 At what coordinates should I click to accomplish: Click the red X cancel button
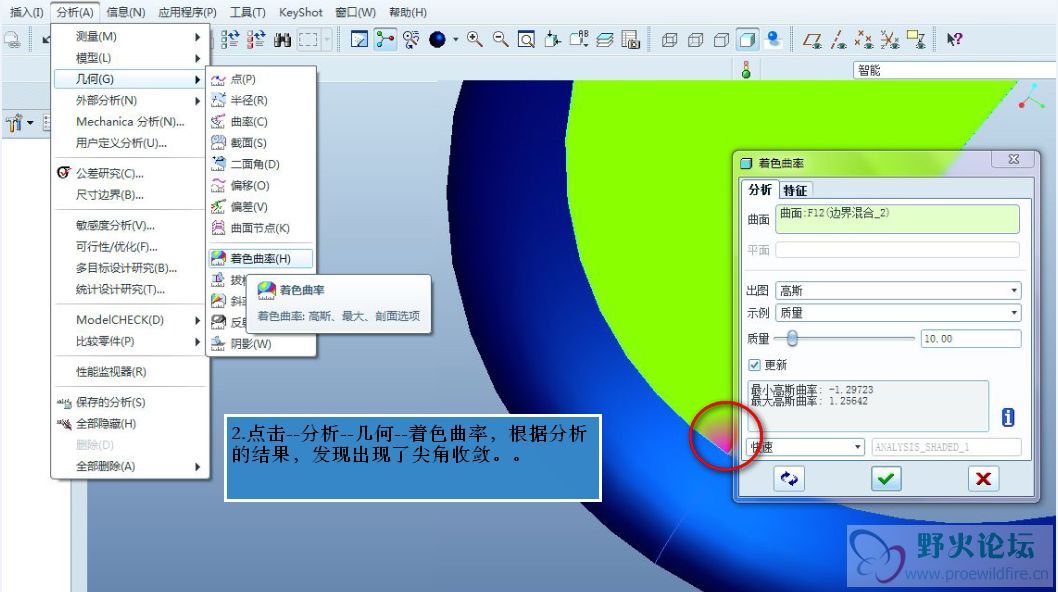click(983, 479)
